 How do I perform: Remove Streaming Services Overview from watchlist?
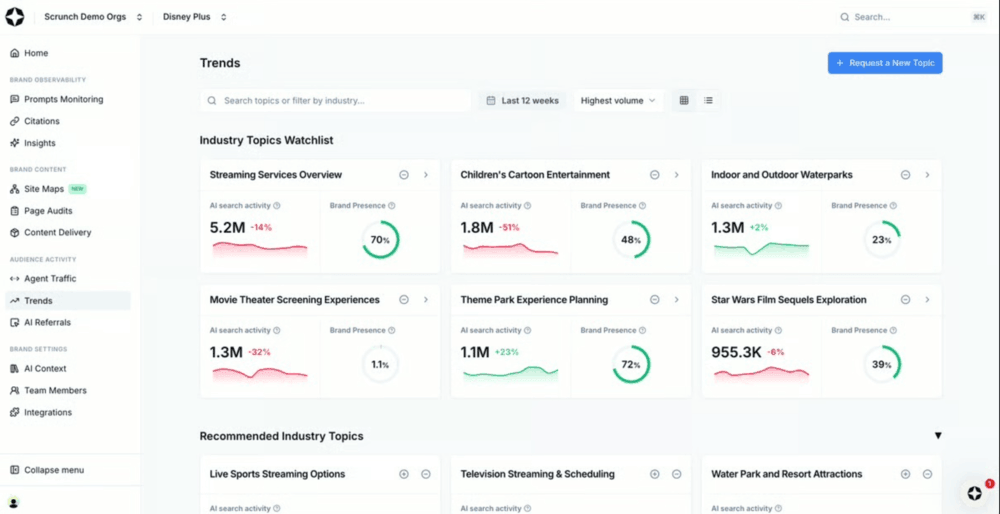point(404,175)
